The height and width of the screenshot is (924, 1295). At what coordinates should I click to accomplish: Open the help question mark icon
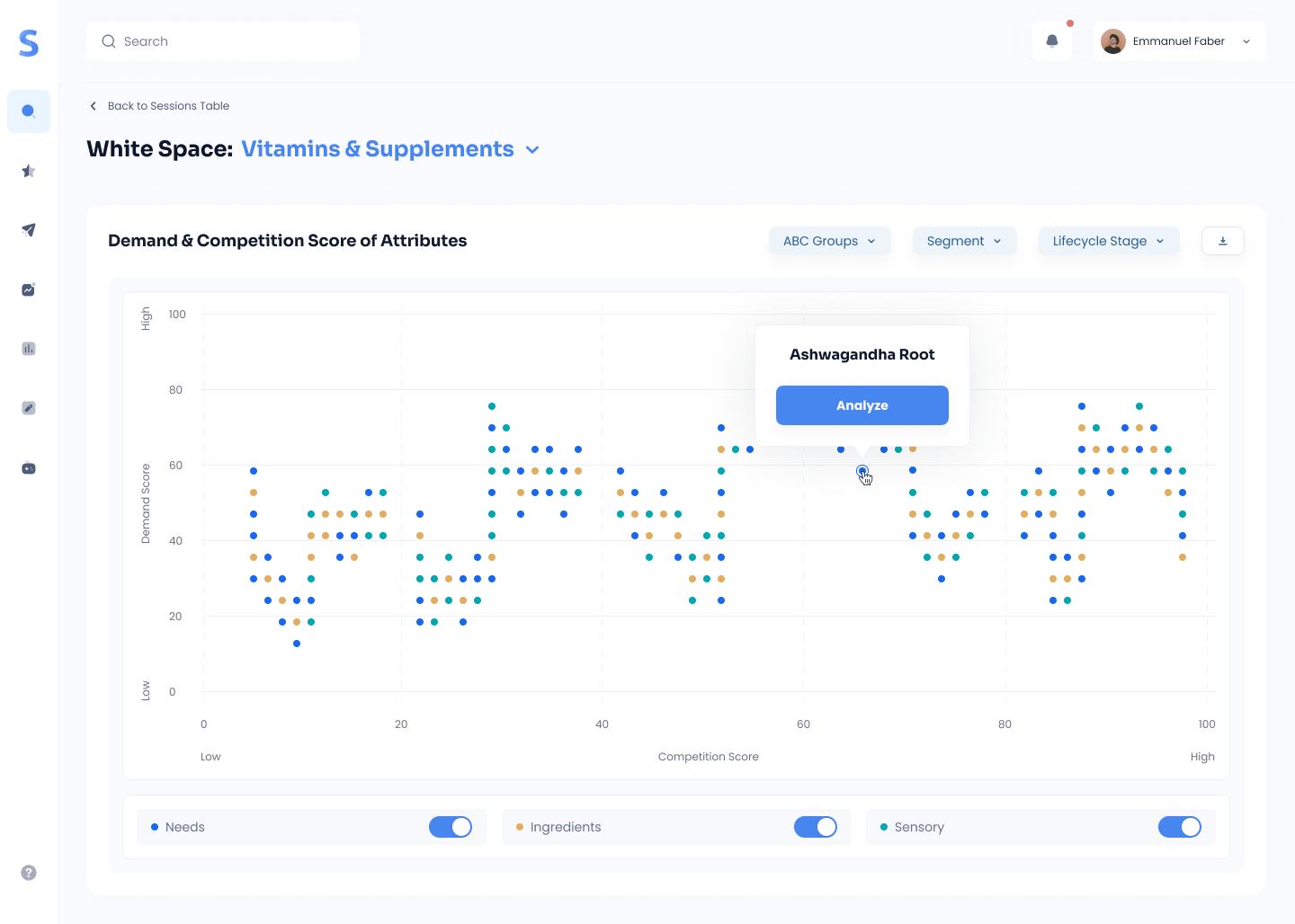pos(29,873)
